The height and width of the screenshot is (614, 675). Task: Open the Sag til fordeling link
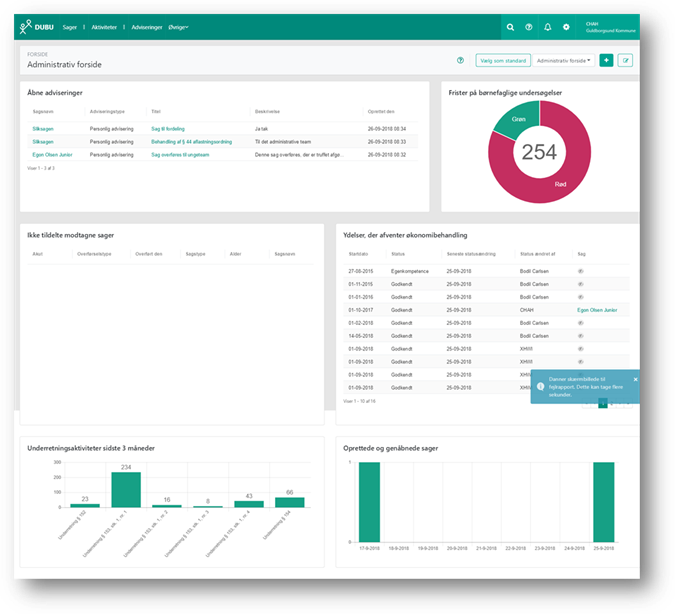point(169,129)
